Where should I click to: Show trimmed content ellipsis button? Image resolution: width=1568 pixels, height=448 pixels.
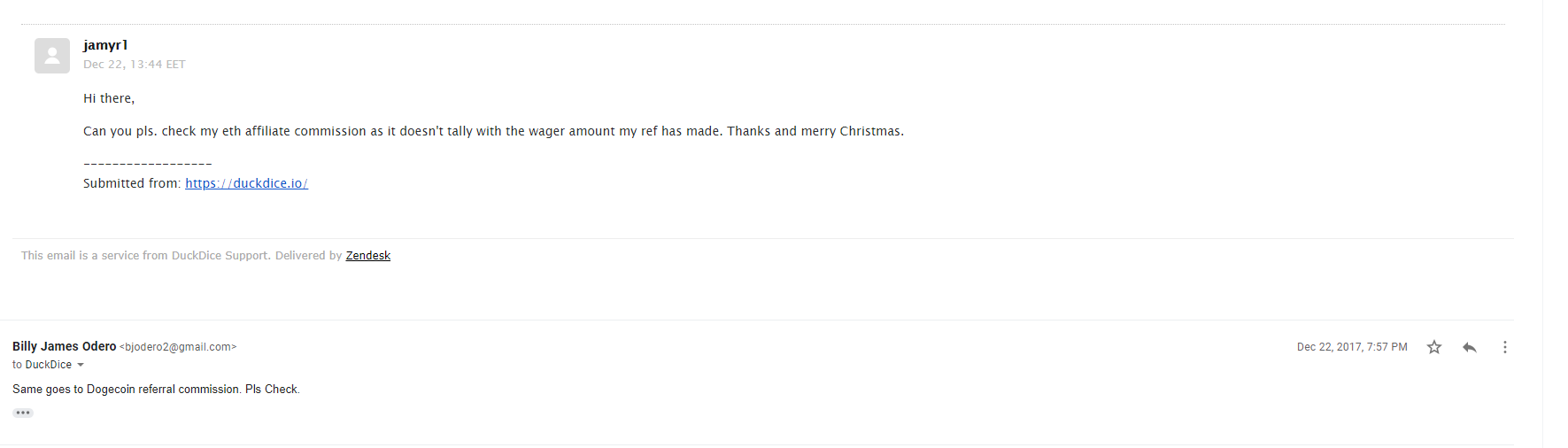coord(23,413)
